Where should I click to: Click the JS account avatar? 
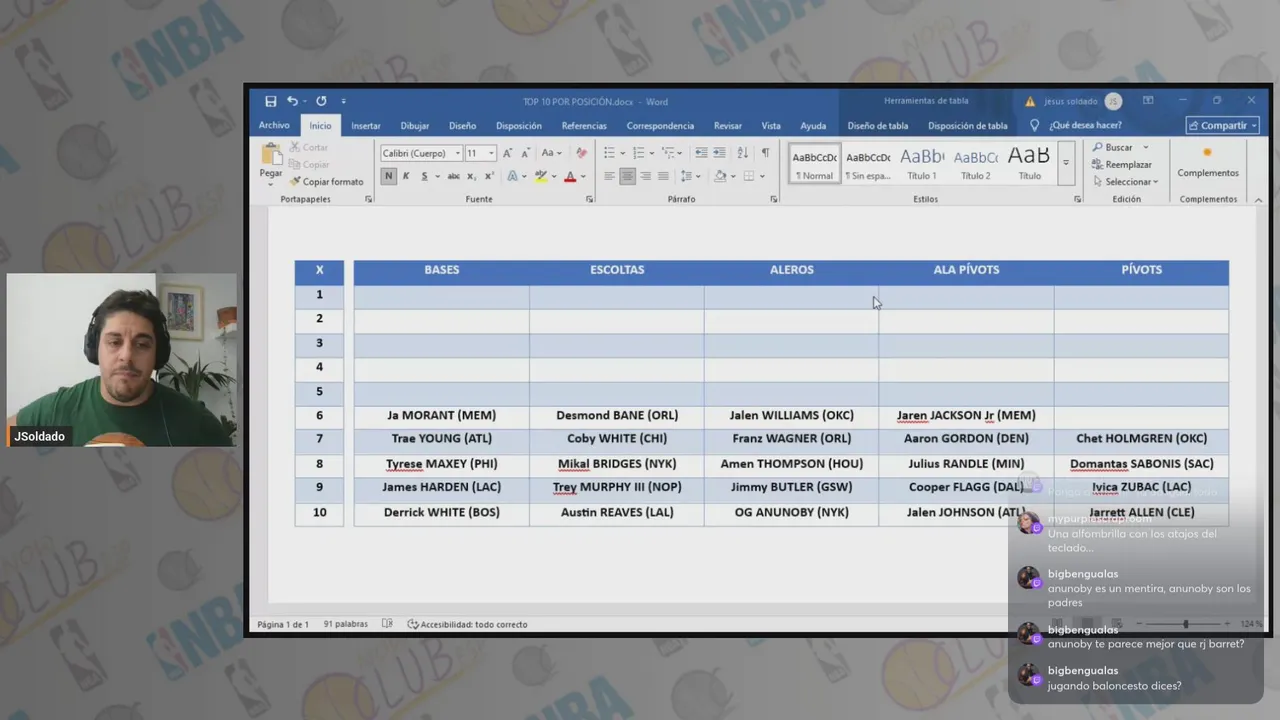pyautogui.click(x=1113, y=101)
